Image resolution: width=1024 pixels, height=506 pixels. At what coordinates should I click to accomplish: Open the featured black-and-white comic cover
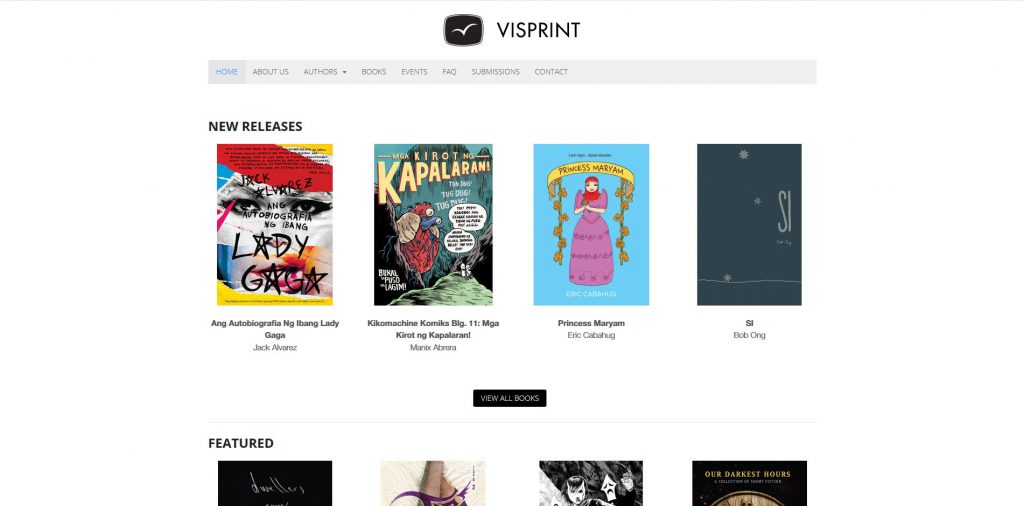(x=591, y=483)
